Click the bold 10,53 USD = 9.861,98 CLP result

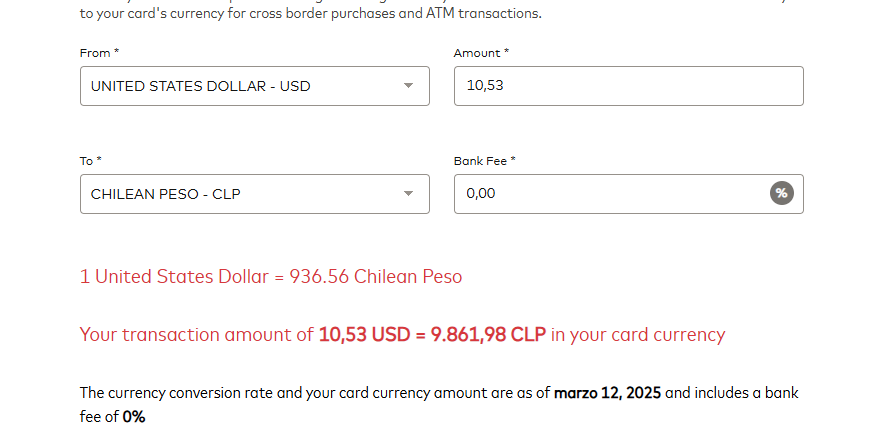(x=432, y=335)
